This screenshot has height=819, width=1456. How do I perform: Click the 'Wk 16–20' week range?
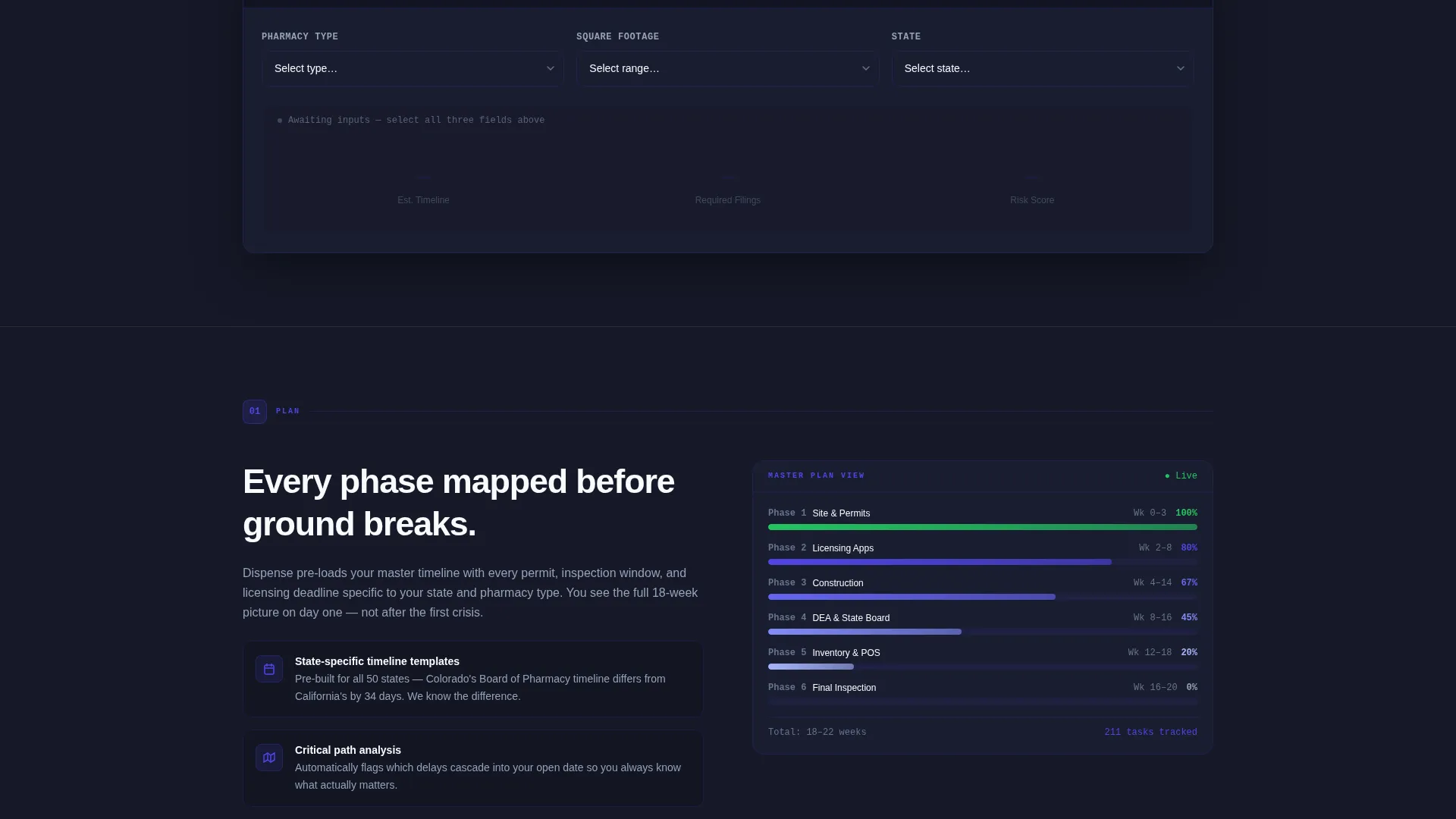coord(1155,688)
